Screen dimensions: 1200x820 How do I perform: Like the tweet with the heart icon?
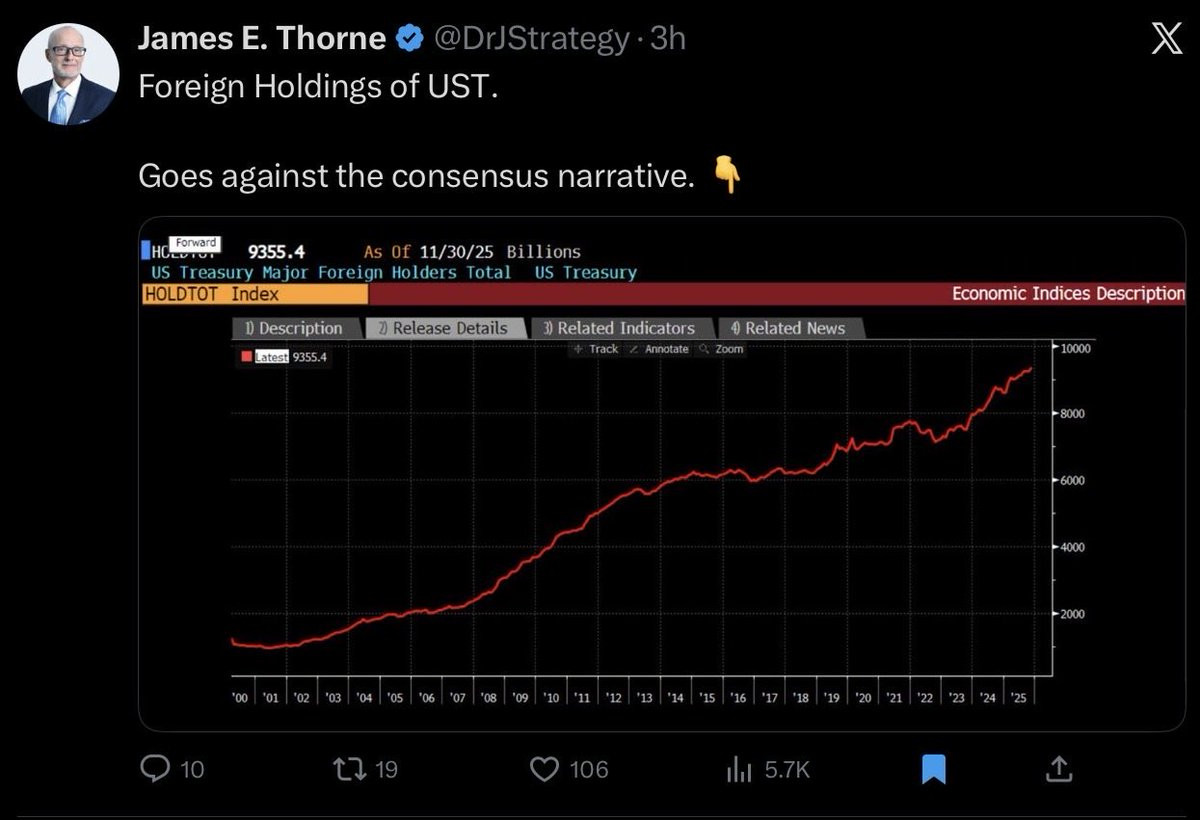[543, 768]
